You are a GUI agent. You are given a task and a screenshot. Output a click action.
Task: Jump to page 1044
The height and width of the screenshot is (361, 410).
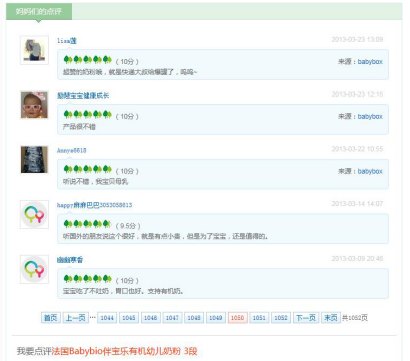pos(107,318)
